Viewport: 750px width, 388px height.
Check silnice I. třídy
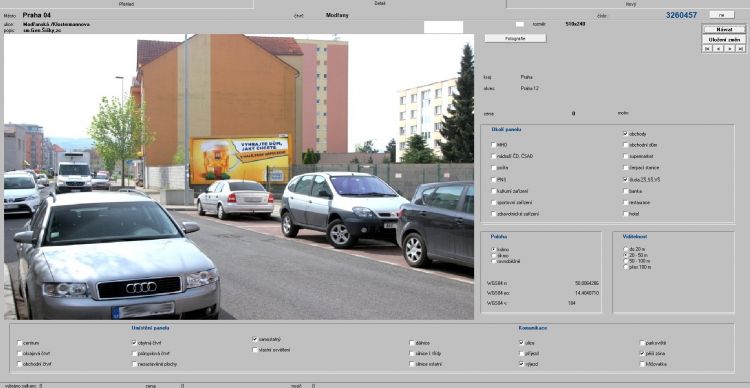tap(412, 354)
